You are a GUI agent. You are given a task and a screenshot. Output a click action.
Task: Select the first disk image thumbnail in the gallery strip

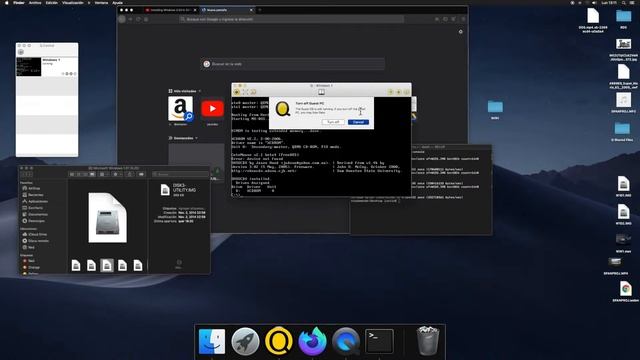(x=76, y=265)
